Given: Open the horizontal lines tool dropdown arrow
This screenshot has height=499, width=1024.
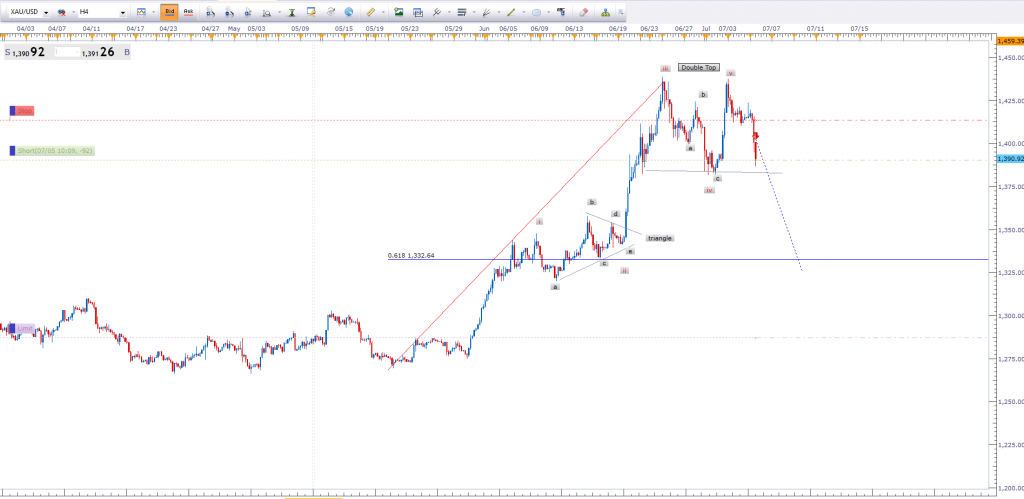Looking at the screenshot, I should point(473,12).
